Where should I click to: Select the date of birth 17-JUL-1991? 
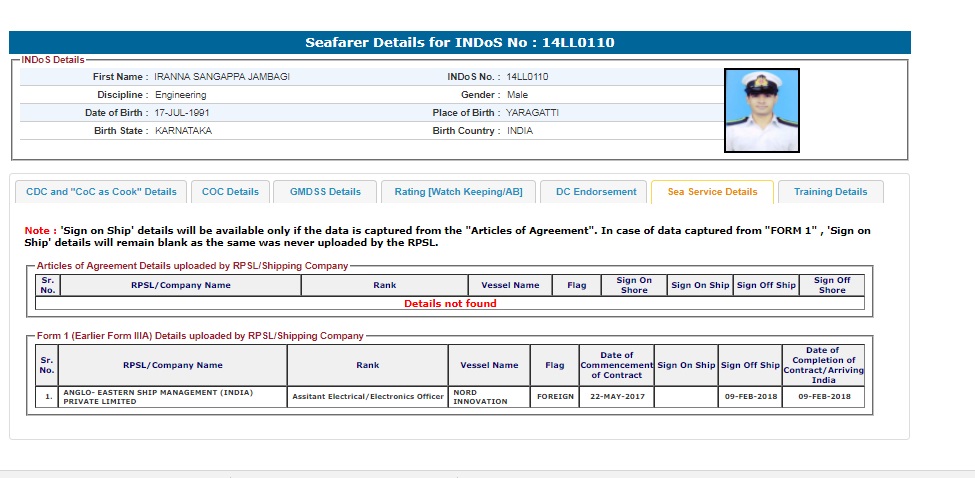pos(182,113)
